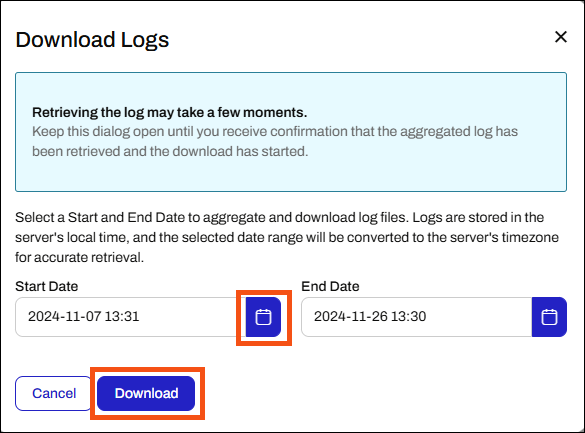
Task: Click the Start Date input field
Action: point(131,317)
